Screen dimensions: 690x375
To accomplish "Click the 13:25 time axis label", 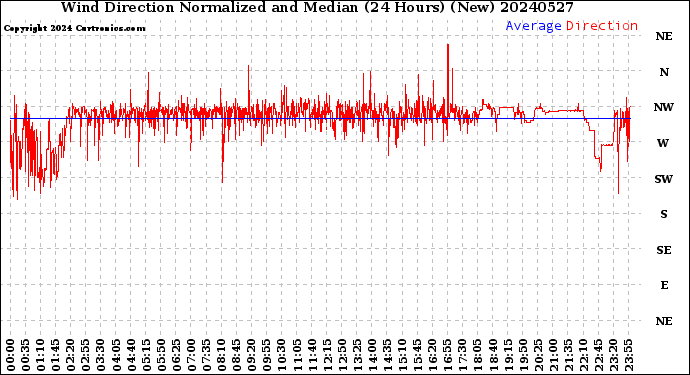I will pyautogui.click(x=357, y=355).
